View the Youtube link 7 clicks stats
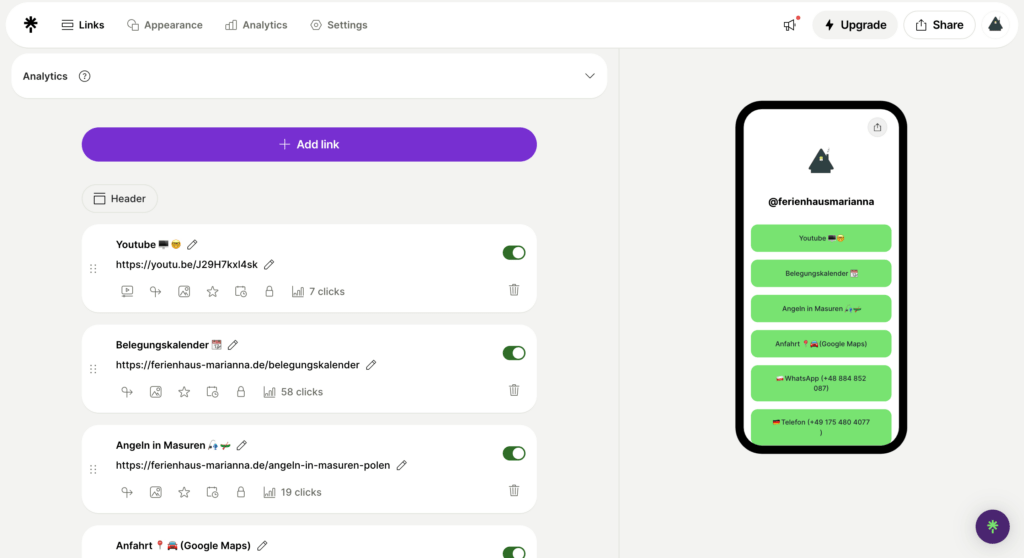 click(x=318, y=291)
